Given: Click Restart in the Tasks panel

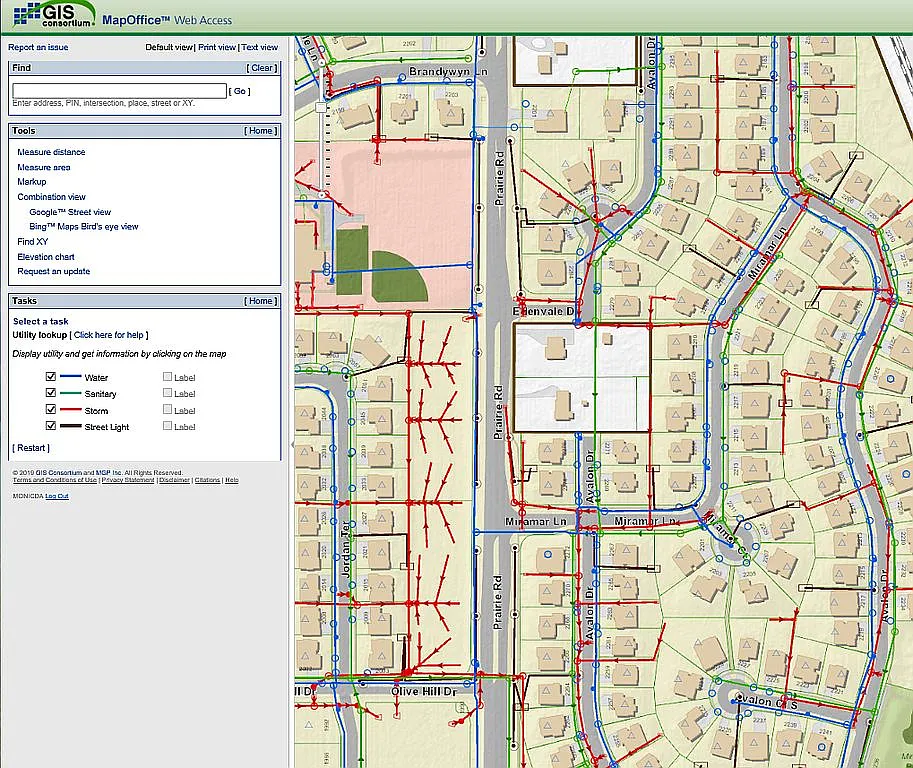Looking at the screenshot, I should (29, 447).
